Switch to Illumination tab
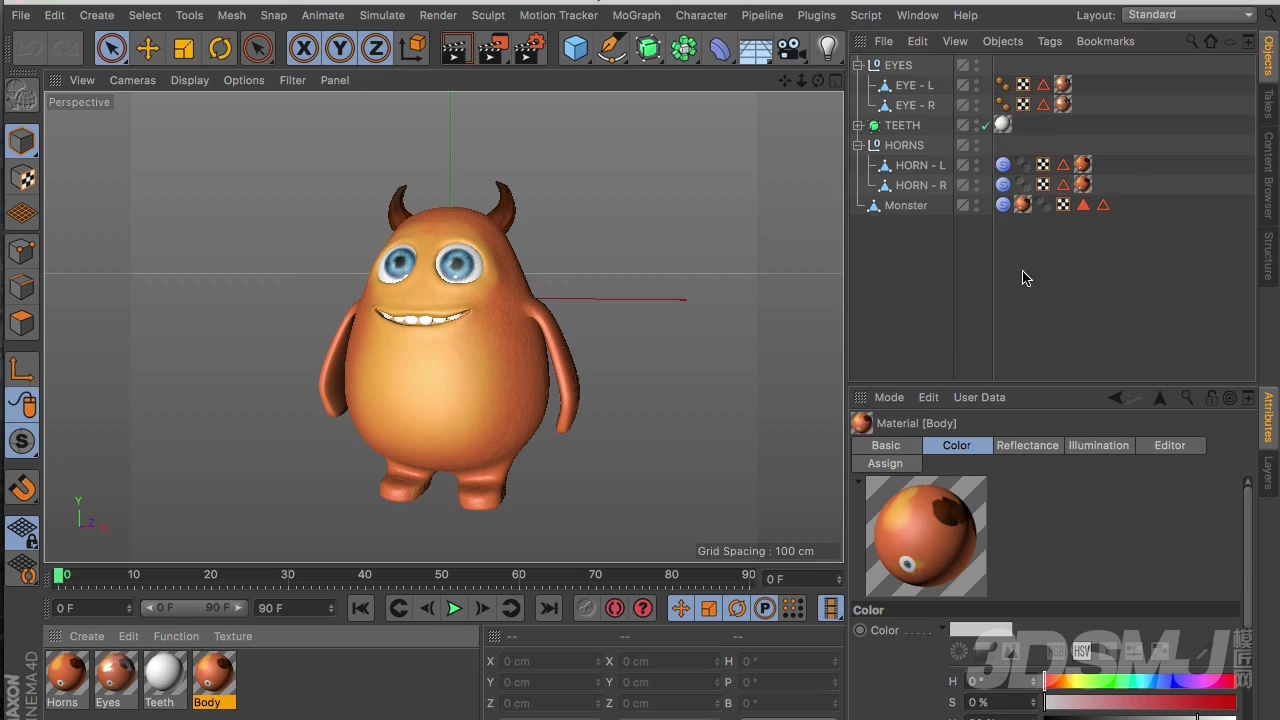This screenshot has width=1280, height=720. click(1098, 445)
